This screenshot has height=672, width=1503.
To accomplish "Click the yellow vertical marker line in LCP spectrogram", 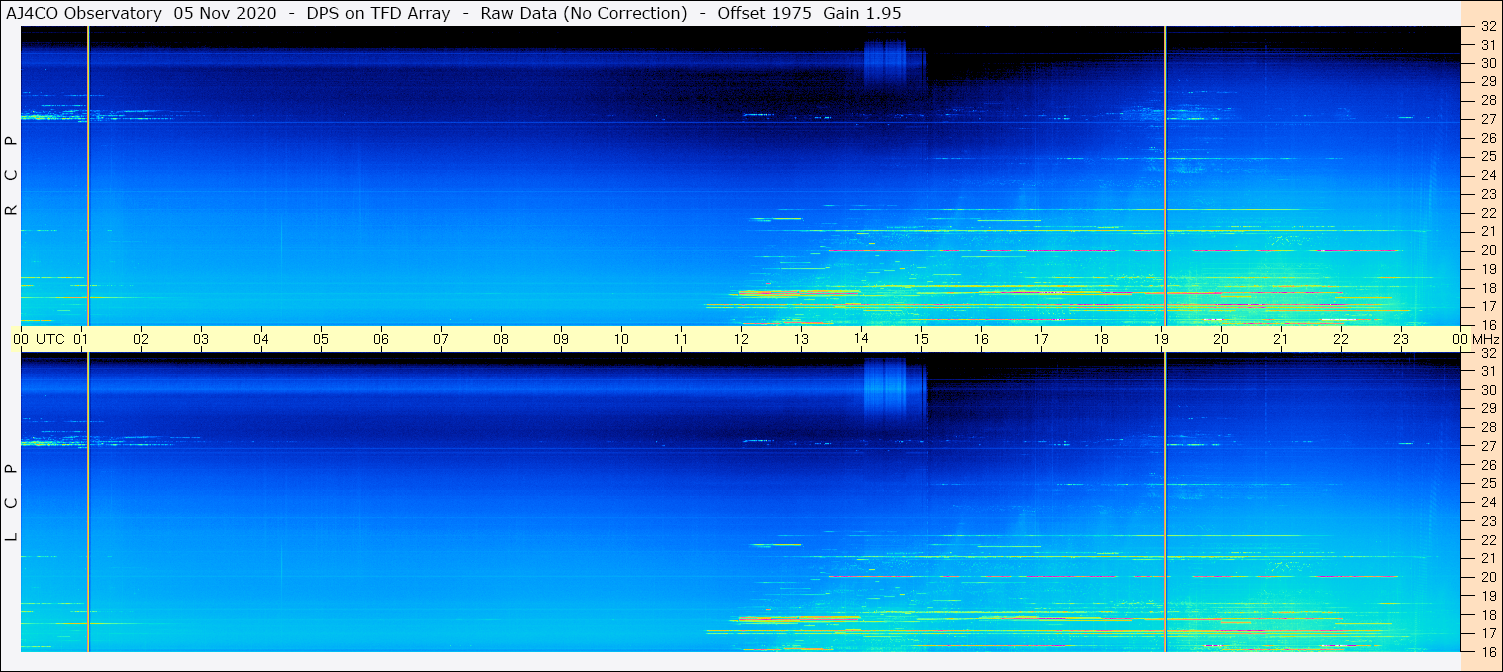I will pyautogui.click(x=88, y=502).
